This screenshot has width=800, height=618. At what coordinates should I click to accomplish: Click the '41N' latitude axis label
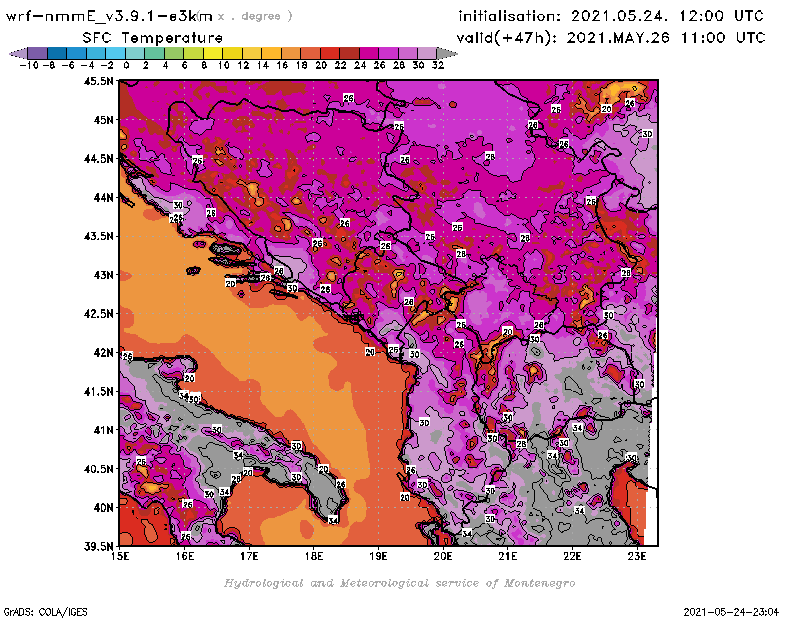103,430
